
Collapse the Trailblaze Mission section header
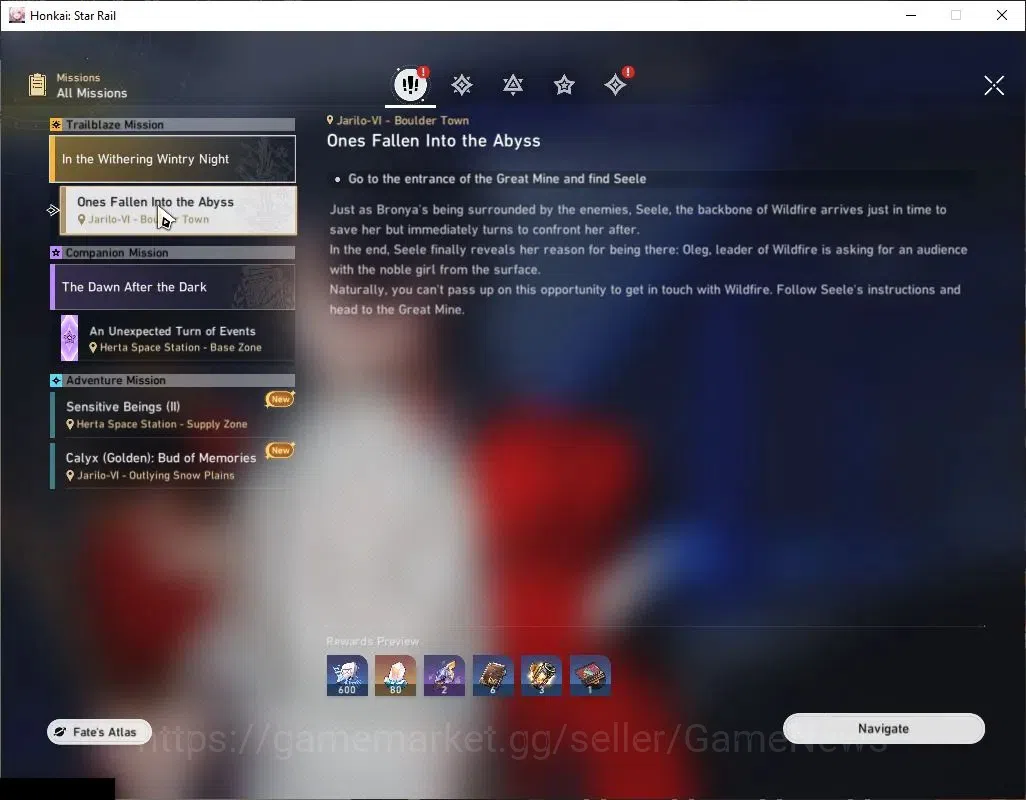[173, 124]
